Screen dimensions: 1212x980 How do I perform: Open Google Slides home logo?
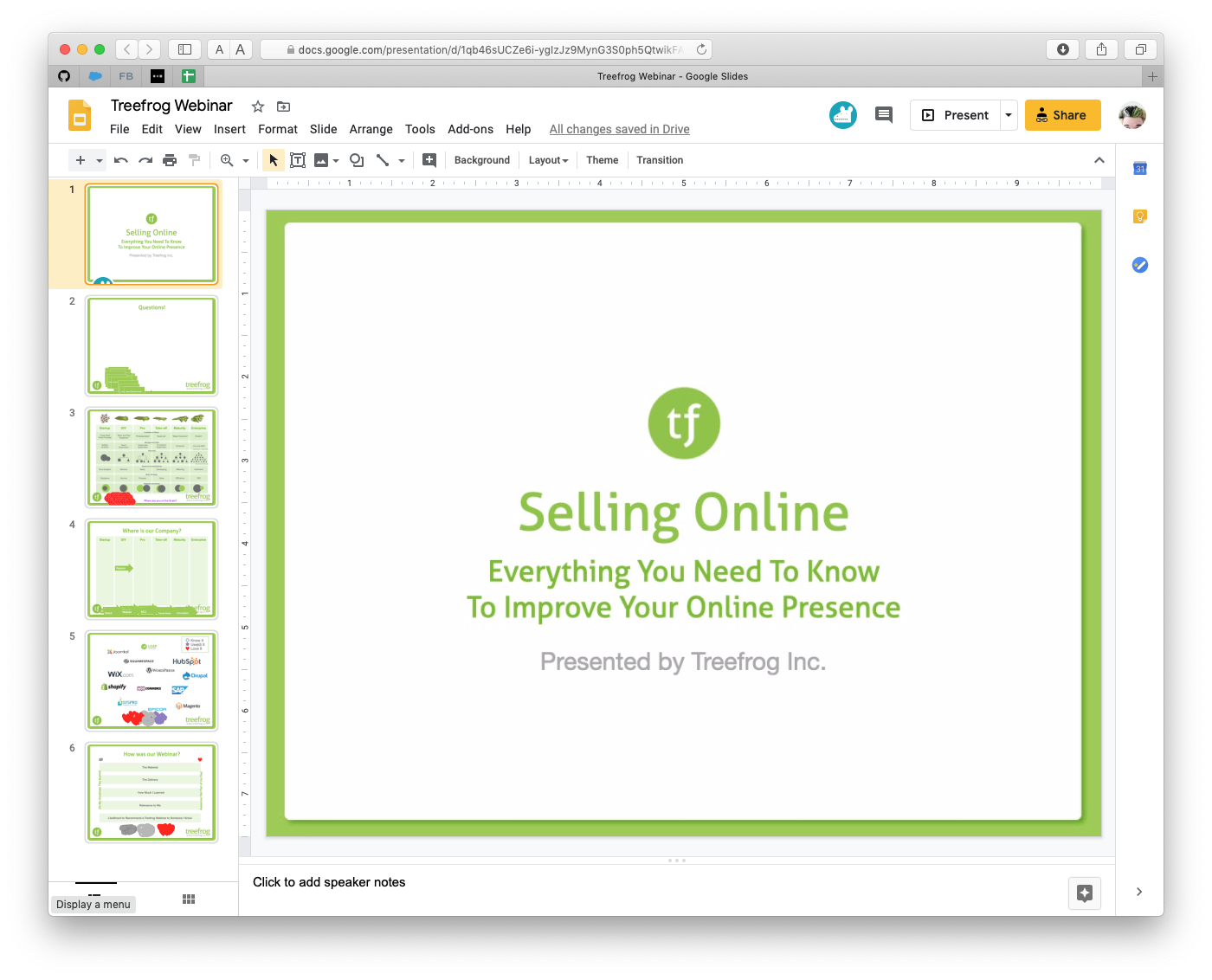80,115
